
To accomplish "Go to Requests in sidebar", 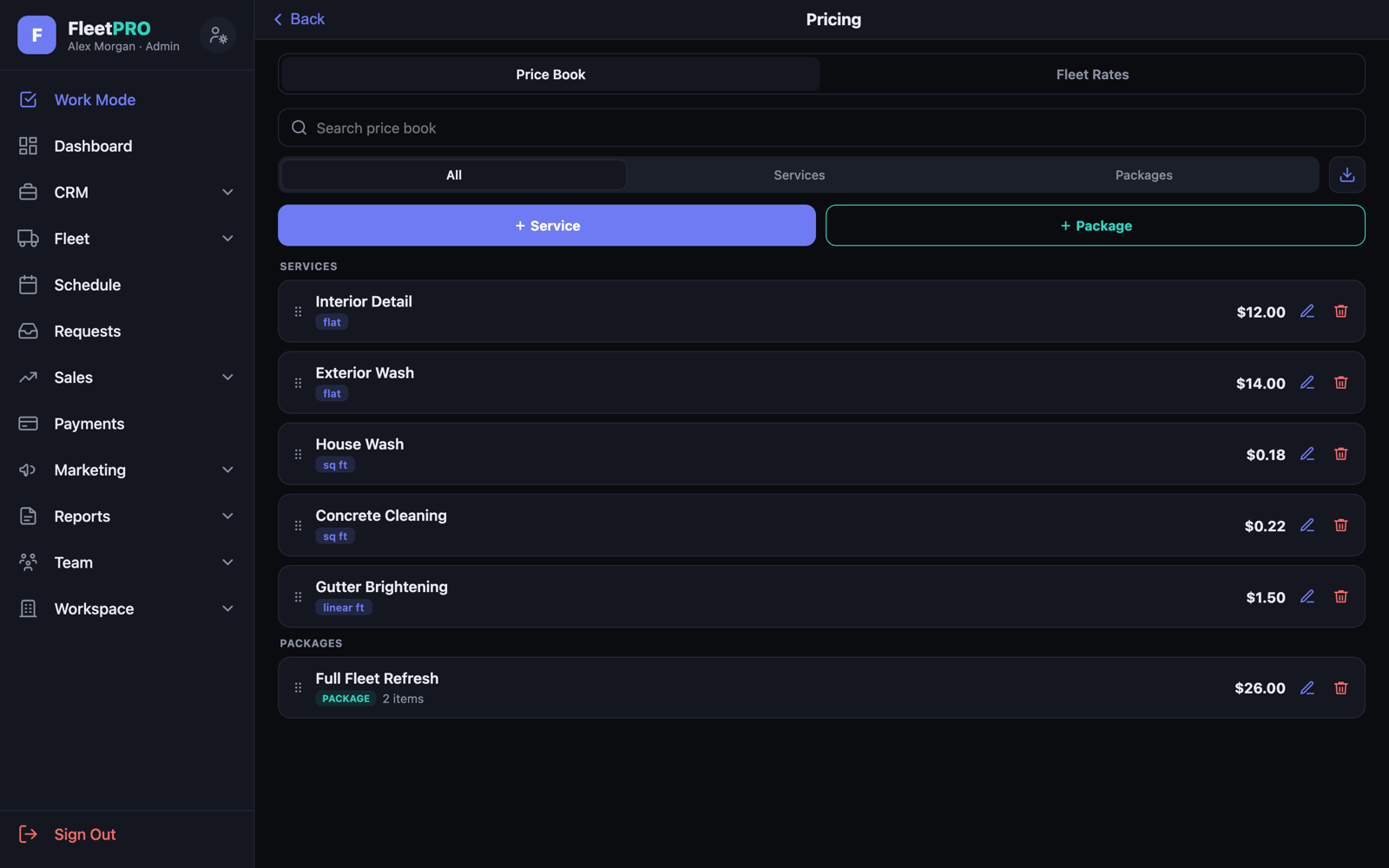I will (x=127, y=332).
